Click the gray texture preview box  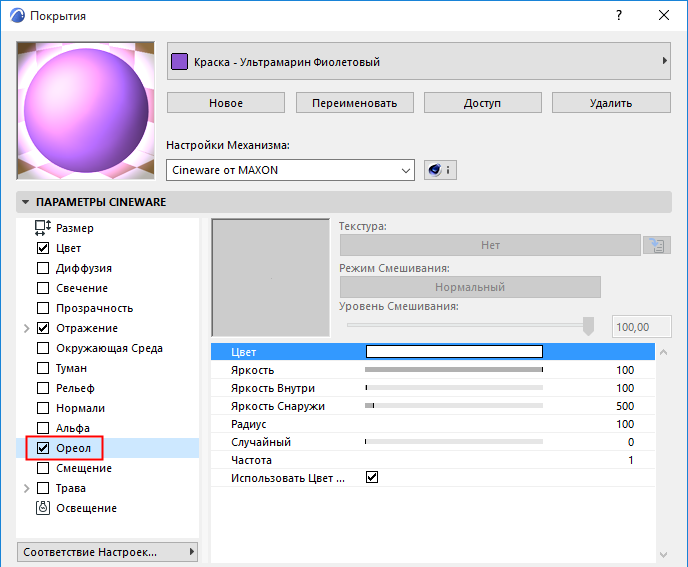[x=270, y=277]
